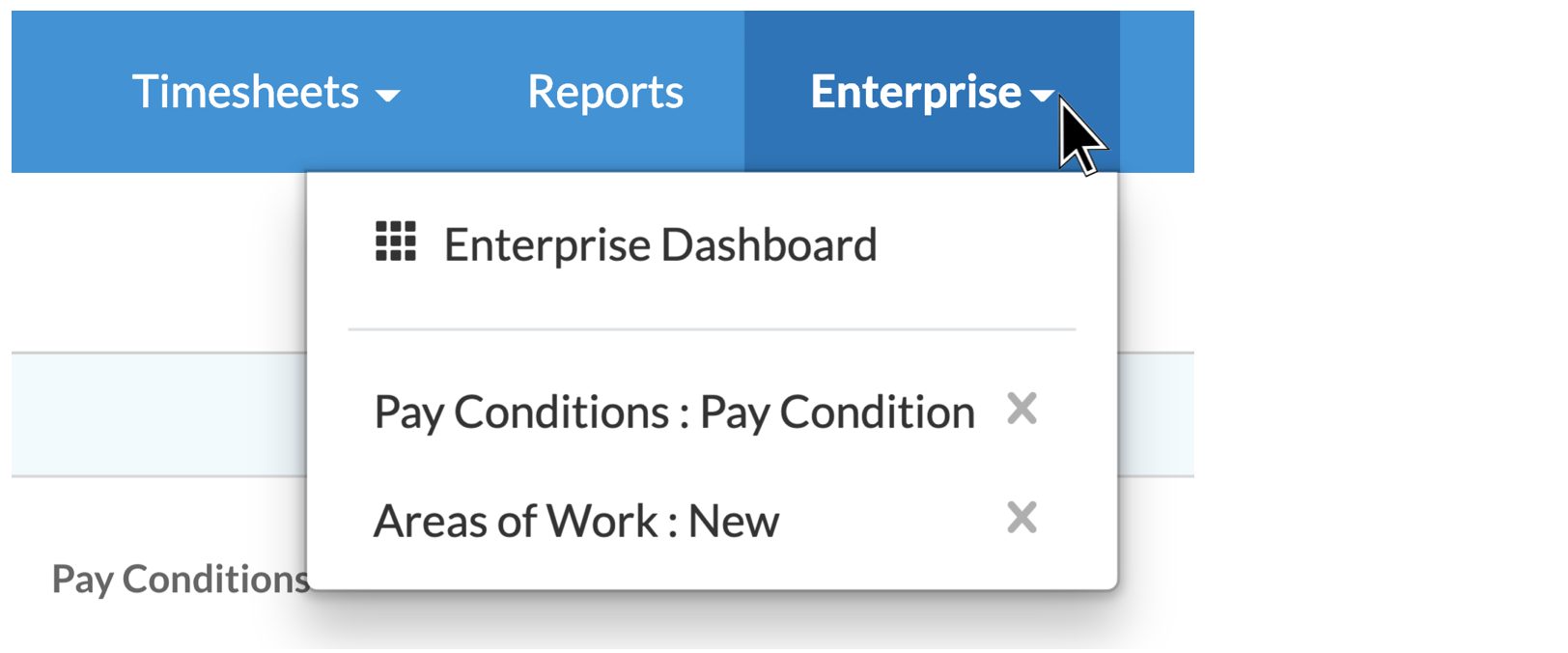The width and height of the screenshot is (1568, 653).
Task: Expand the Timesheets dropdown arrow
Action: click(390, 96)
